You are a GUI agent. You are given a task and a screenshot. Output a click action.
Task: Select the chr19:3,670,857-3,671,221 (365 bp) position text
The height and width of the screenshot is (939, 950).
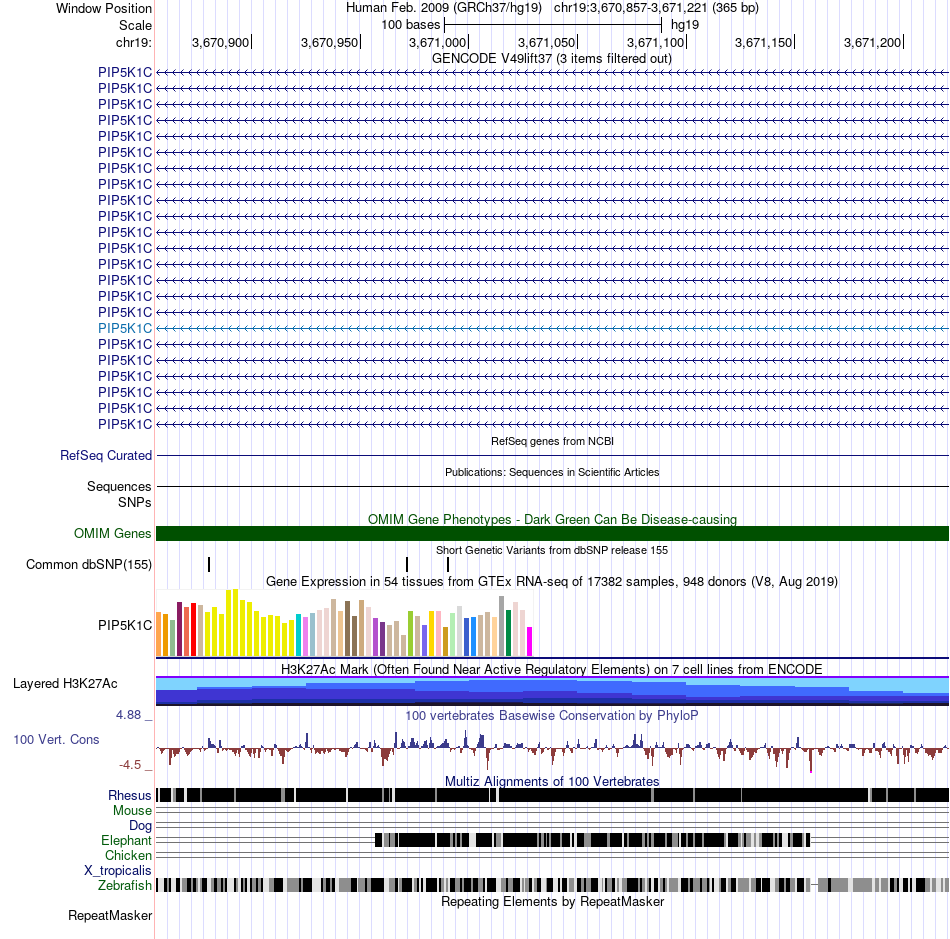[656, 8]
